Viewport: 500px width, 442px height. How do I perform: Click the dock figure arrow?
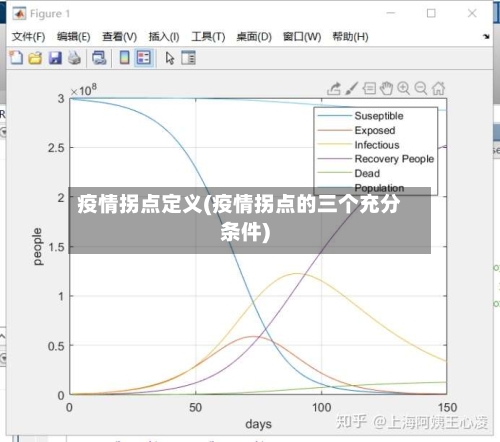486,37
